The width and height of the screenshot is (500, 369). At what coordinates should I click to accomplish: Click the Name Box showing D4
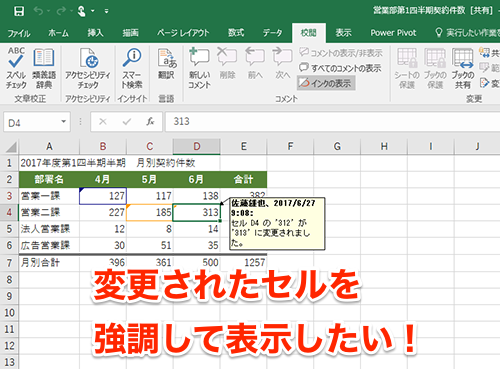click(x=32, y=122)
